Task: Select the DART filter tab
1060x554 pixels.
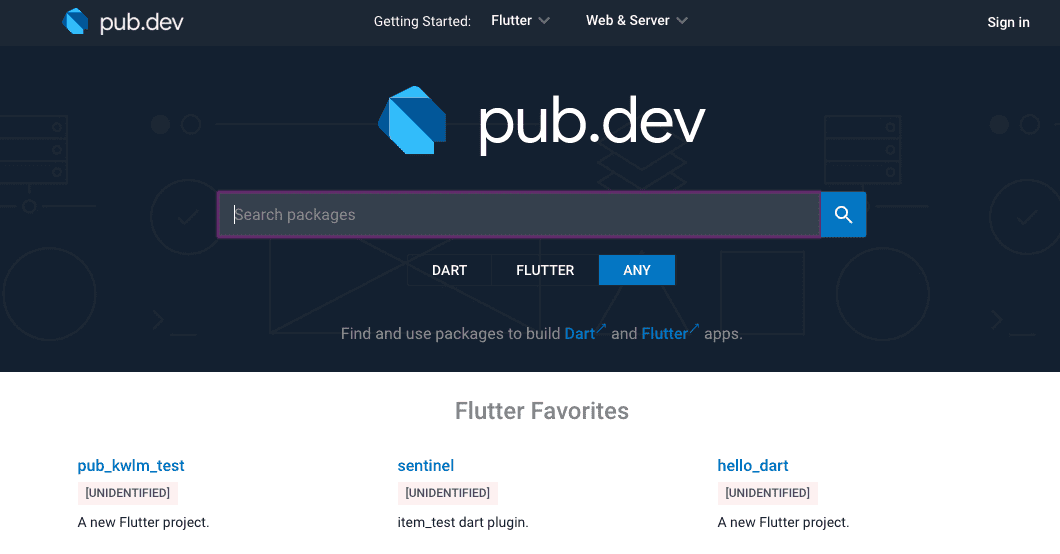Action: [450, 270]
